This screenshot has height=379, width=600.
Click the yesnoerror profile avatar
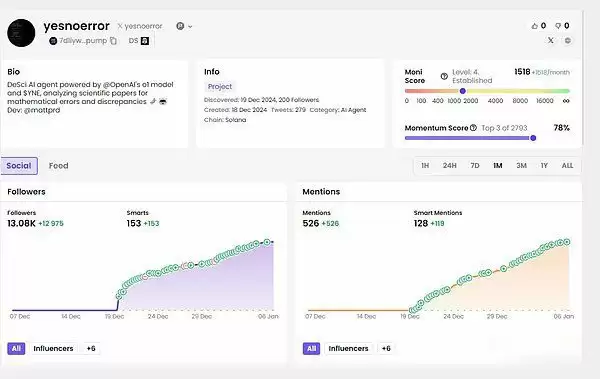[x=21, y=33]
